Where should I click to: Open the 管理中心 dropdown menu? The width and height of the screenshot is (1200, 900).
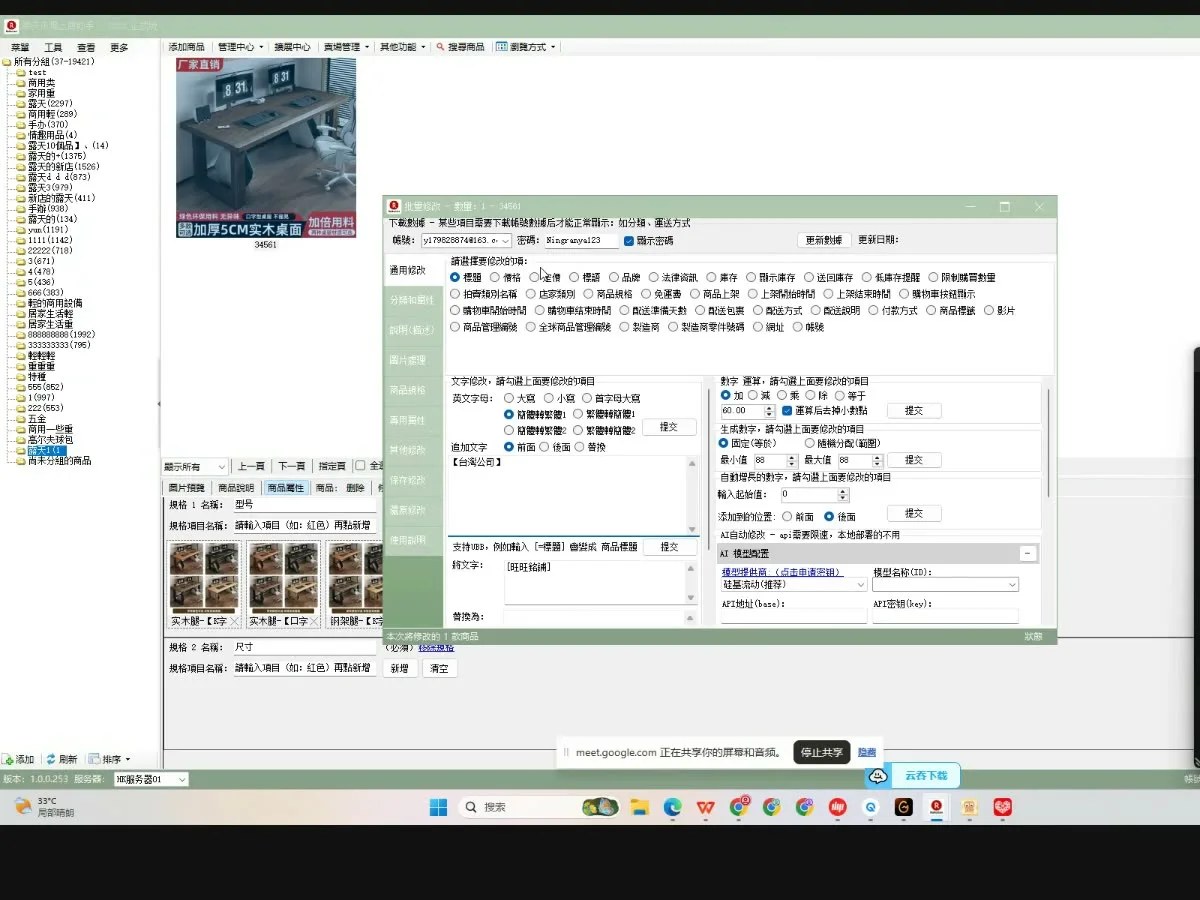[x=240, y=47]
